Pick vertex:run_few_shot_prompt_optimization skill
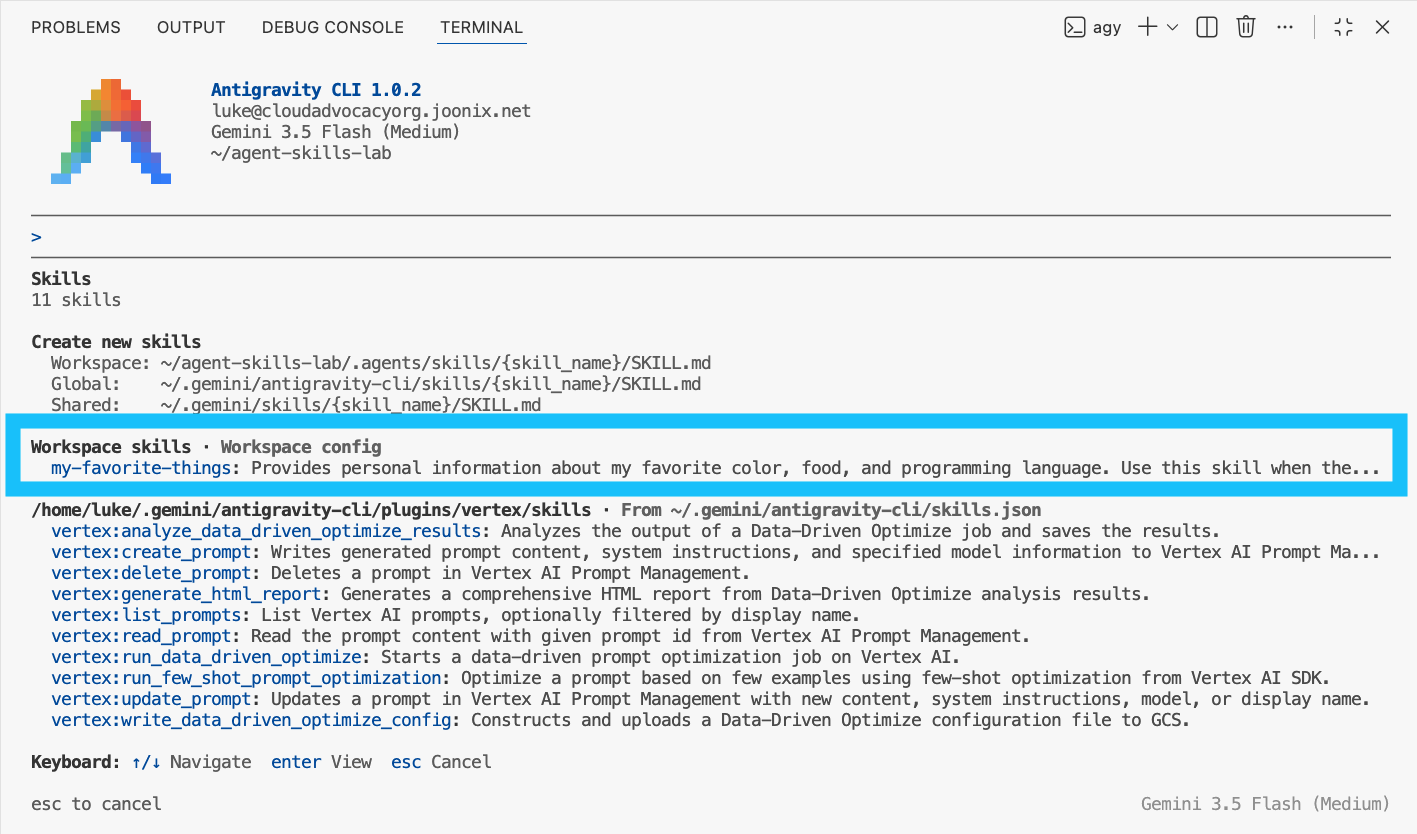The image size is (1417, 834). click(x=246, y=678)
